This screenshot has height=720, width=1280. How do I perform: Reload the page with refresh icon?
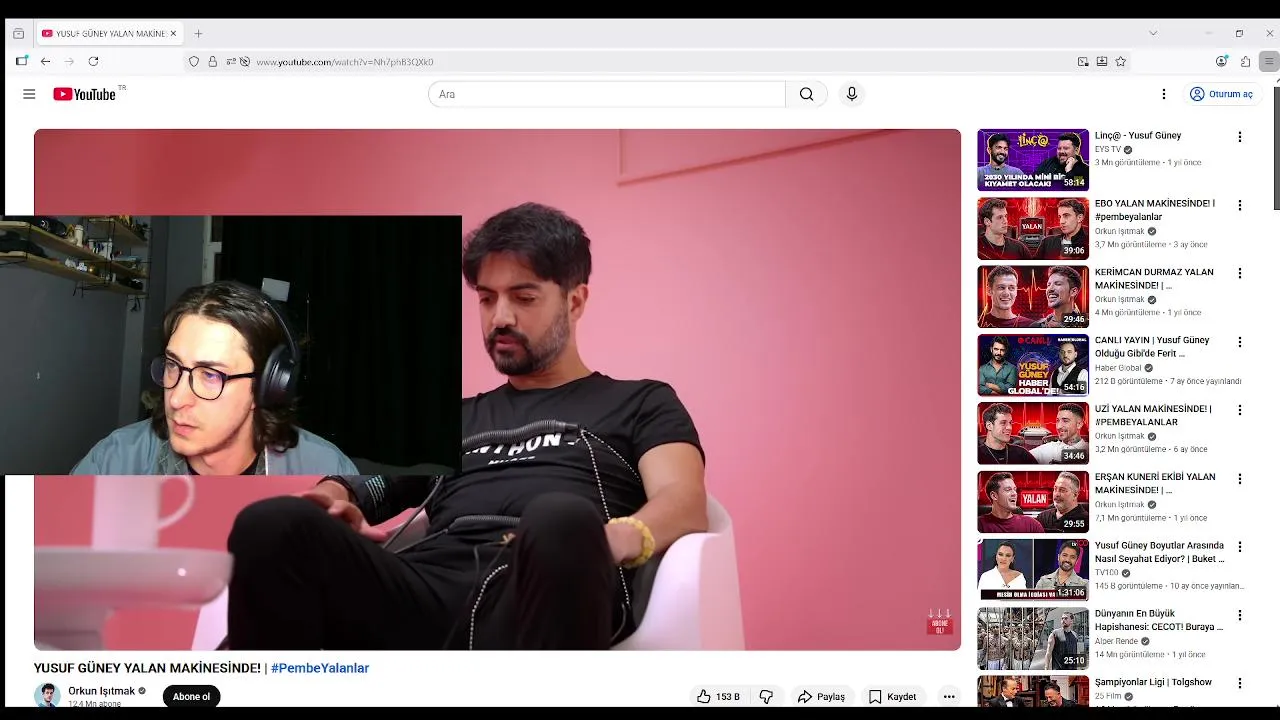[x=93, y=62]
